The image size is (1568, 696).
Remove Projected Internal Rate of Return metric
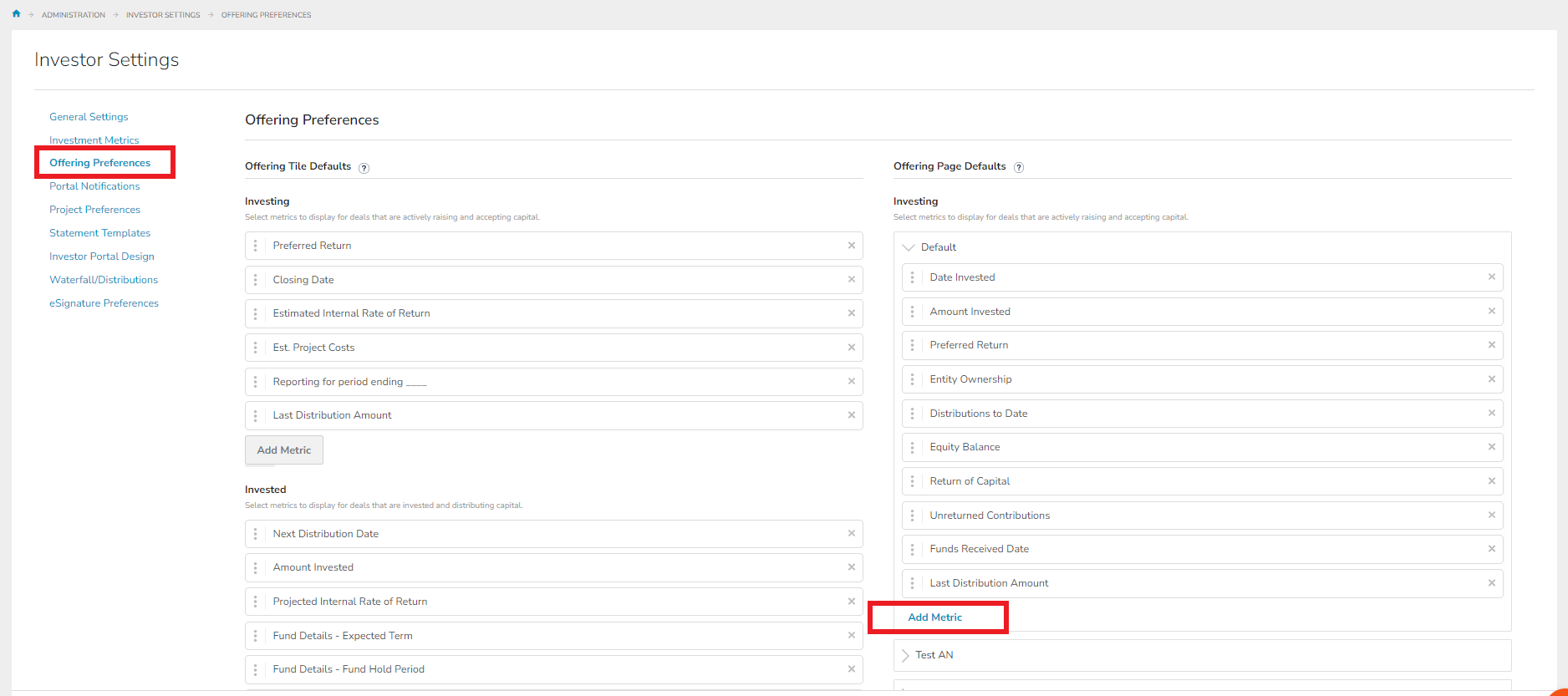852,602
